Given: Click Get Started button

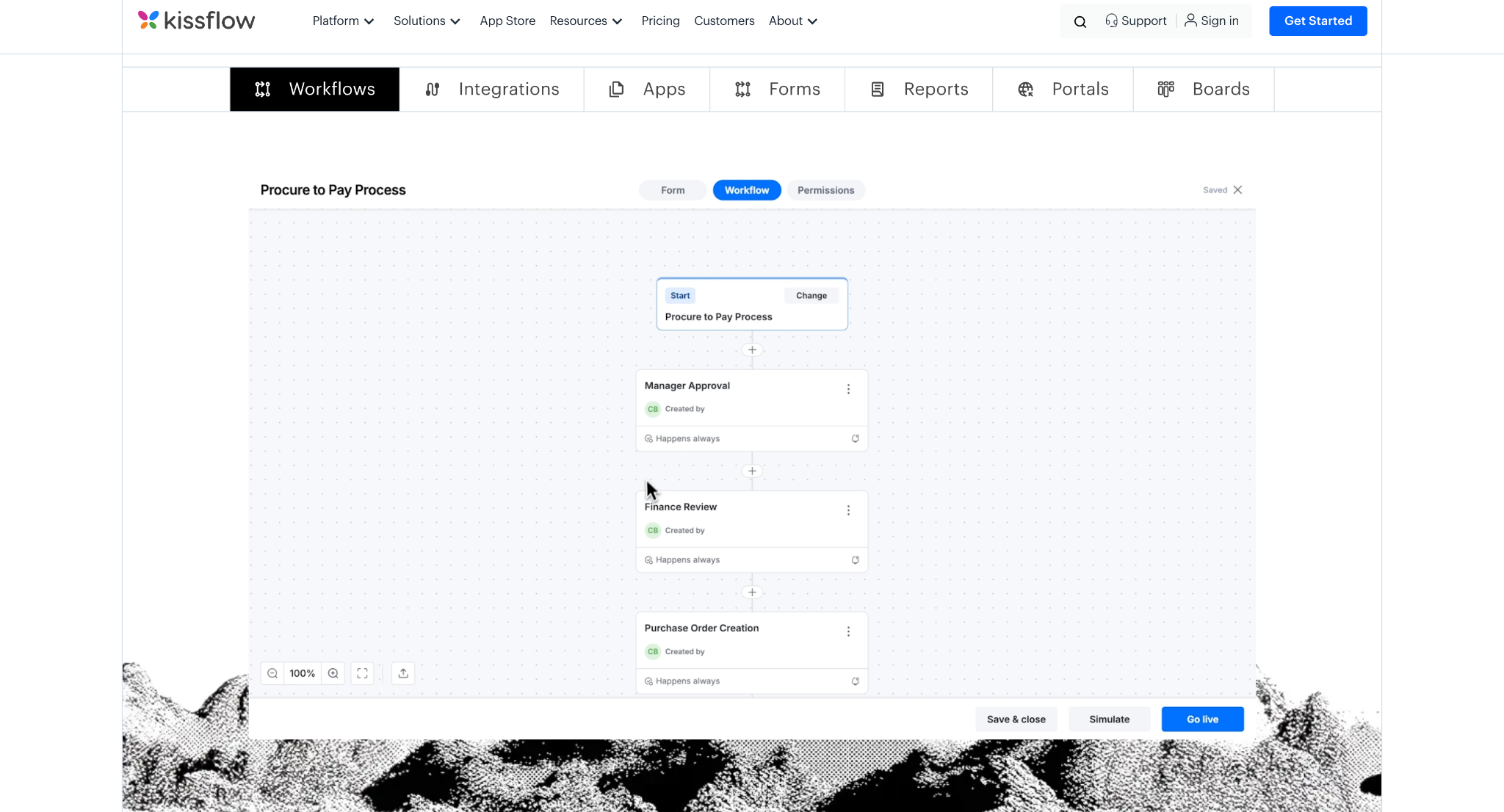Looking at the screenshot, I should pos(1318,21).
